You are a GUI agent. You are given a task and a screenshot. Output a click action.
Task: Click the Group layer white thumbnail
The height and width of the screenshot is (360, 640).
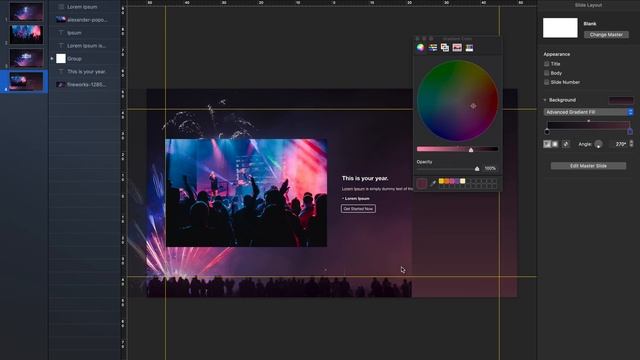tap(61, 59)
